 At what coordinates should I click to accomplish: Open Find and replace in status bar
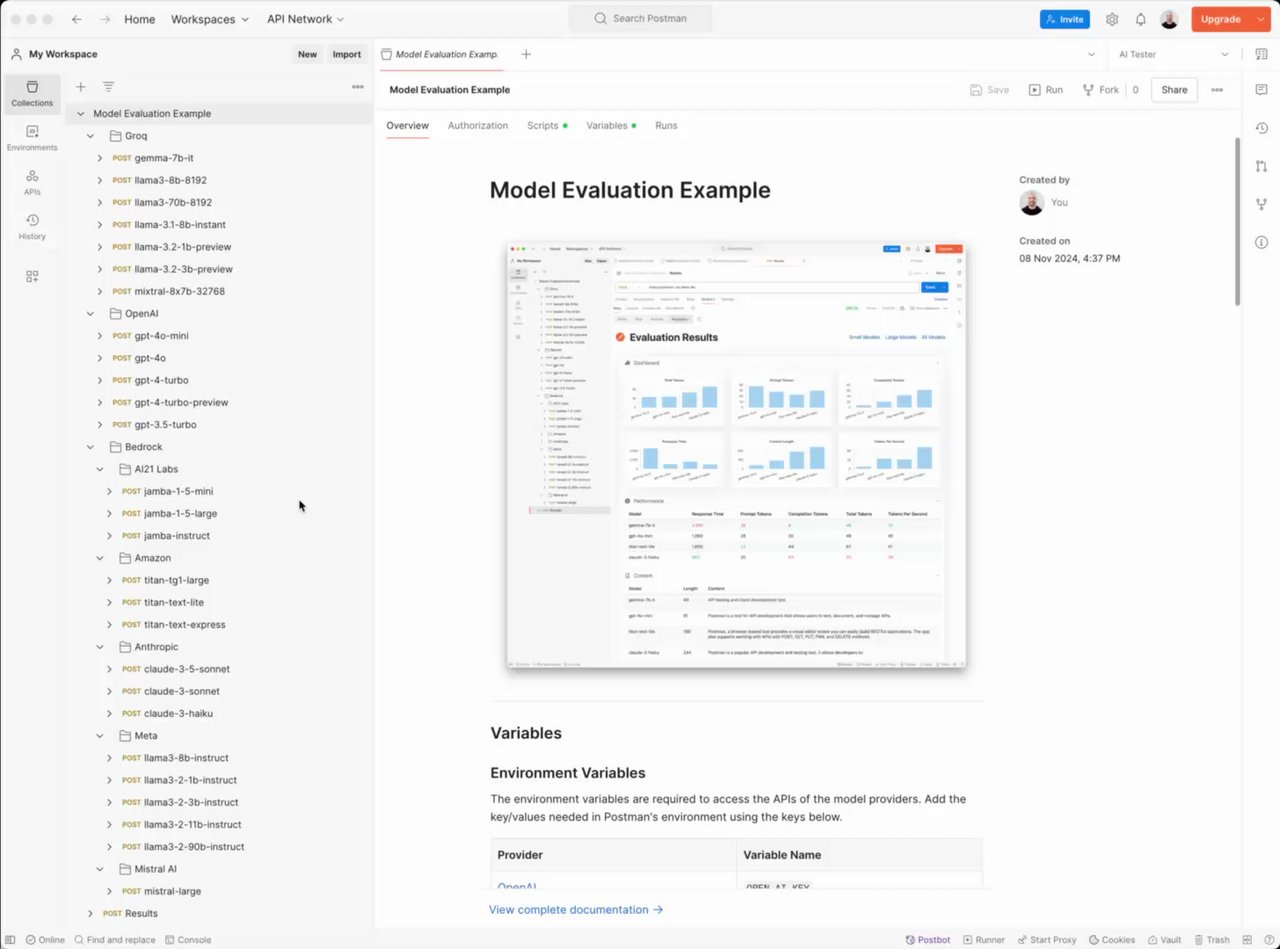pos(114,940)
